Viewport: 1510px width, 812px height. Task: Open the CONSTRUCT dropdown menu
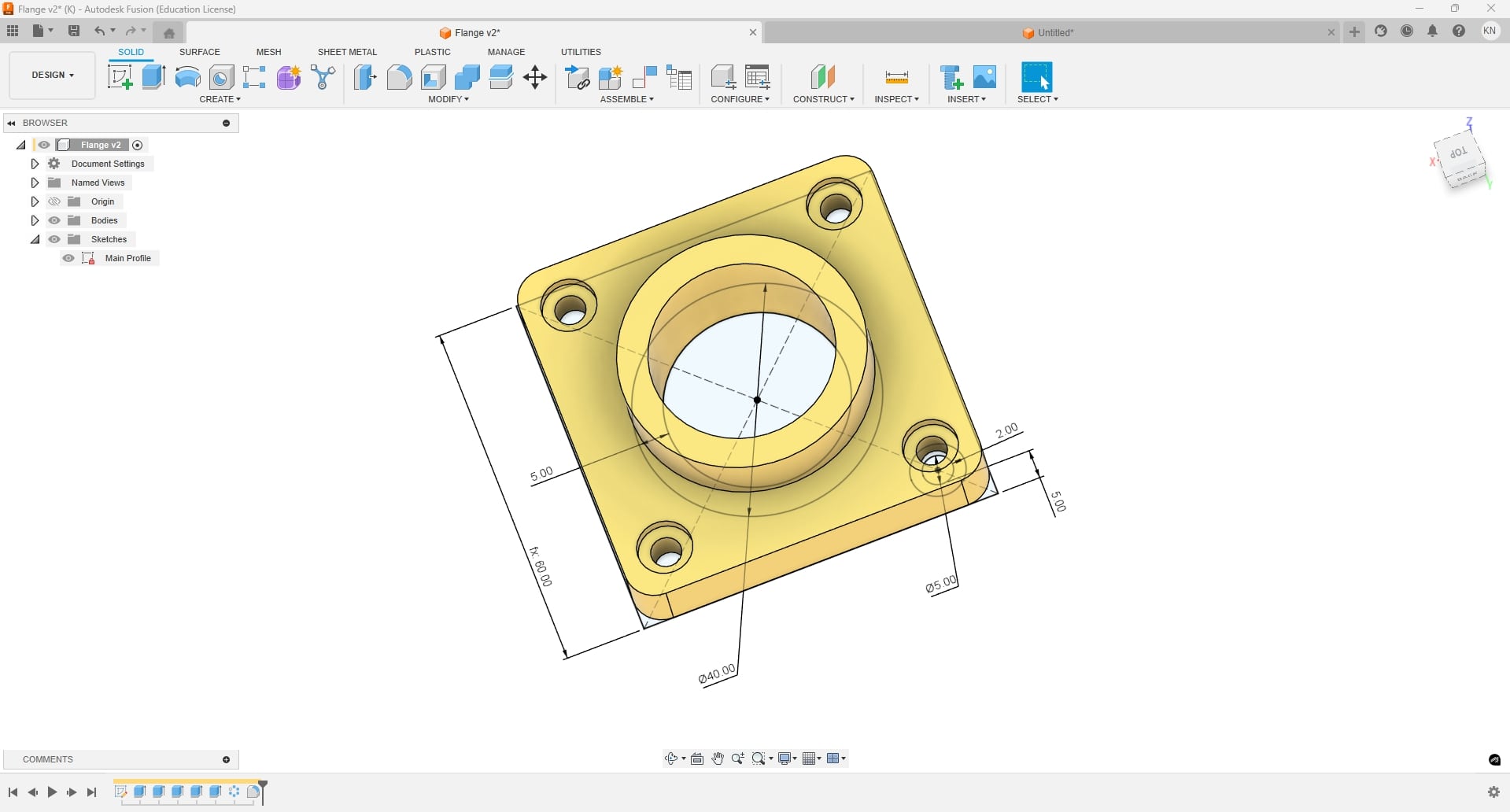[x=824, y=99]
